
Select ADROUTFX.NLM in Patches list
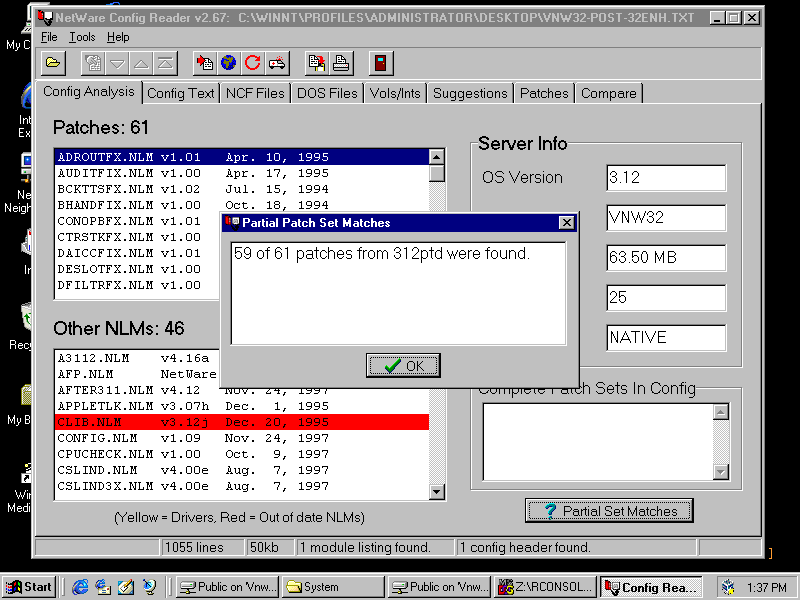[242, 157]
